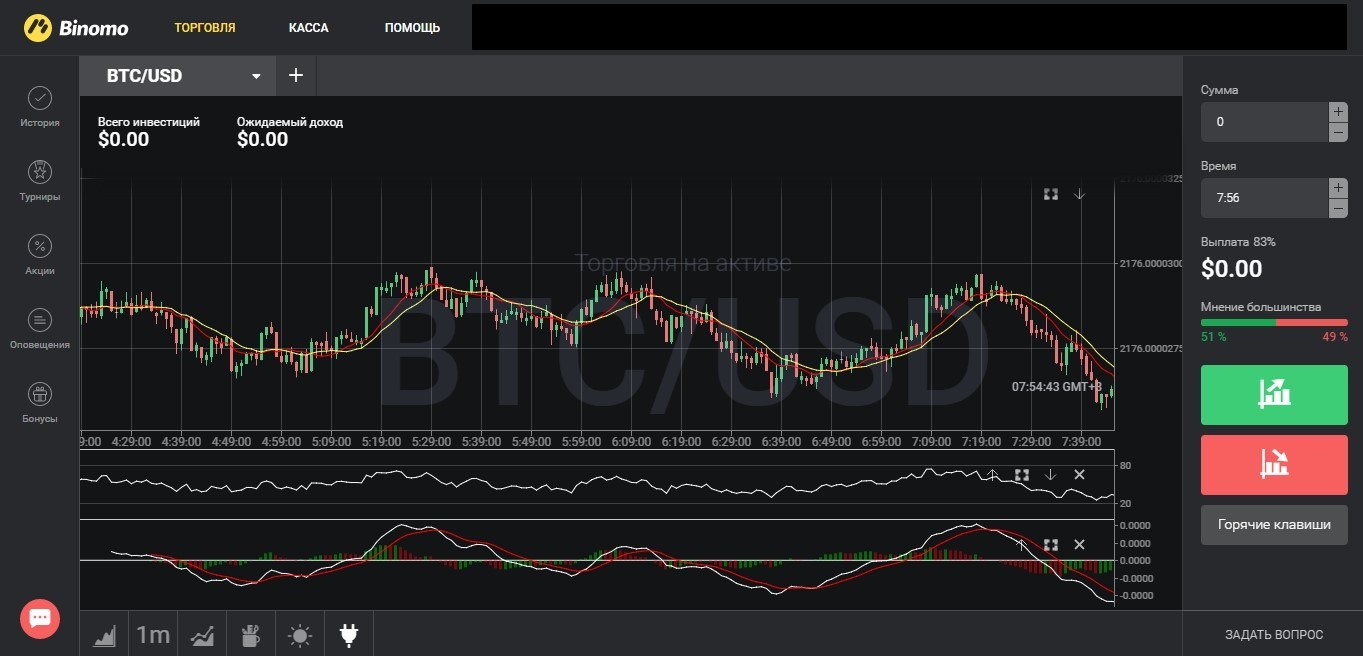
Task: Click the 07:54:43 GMT+3 clock on chart
Action: pos(1057,386)
